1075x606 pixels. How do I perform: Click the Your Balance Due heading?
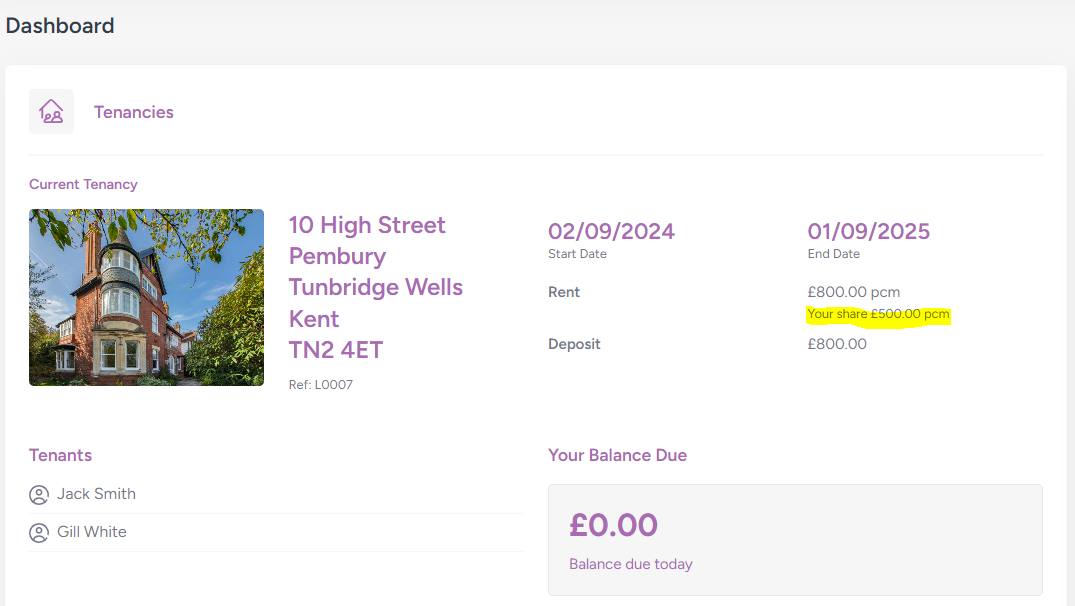point(617,455)
